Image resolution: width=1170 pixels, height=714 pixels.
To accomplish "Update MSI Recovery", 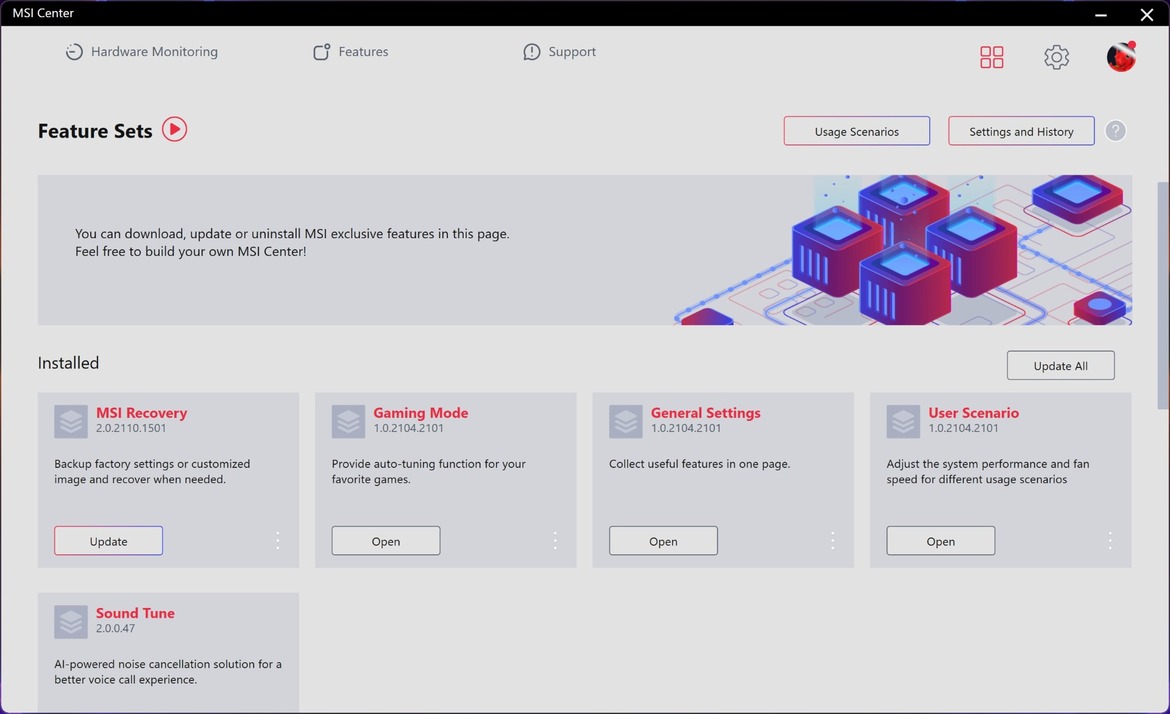I will 108,541.
